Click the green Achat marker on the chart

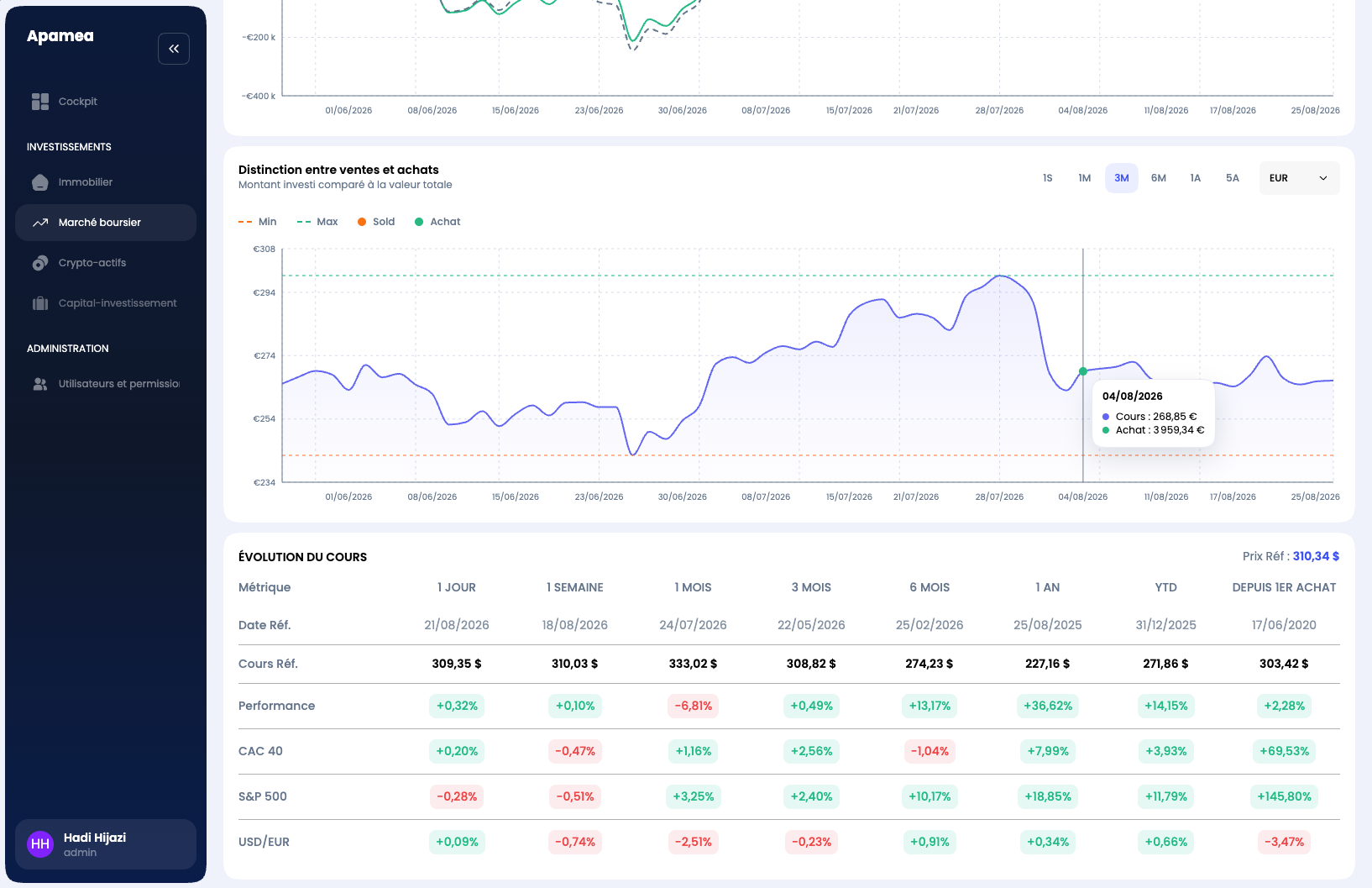click(1083, 371)
